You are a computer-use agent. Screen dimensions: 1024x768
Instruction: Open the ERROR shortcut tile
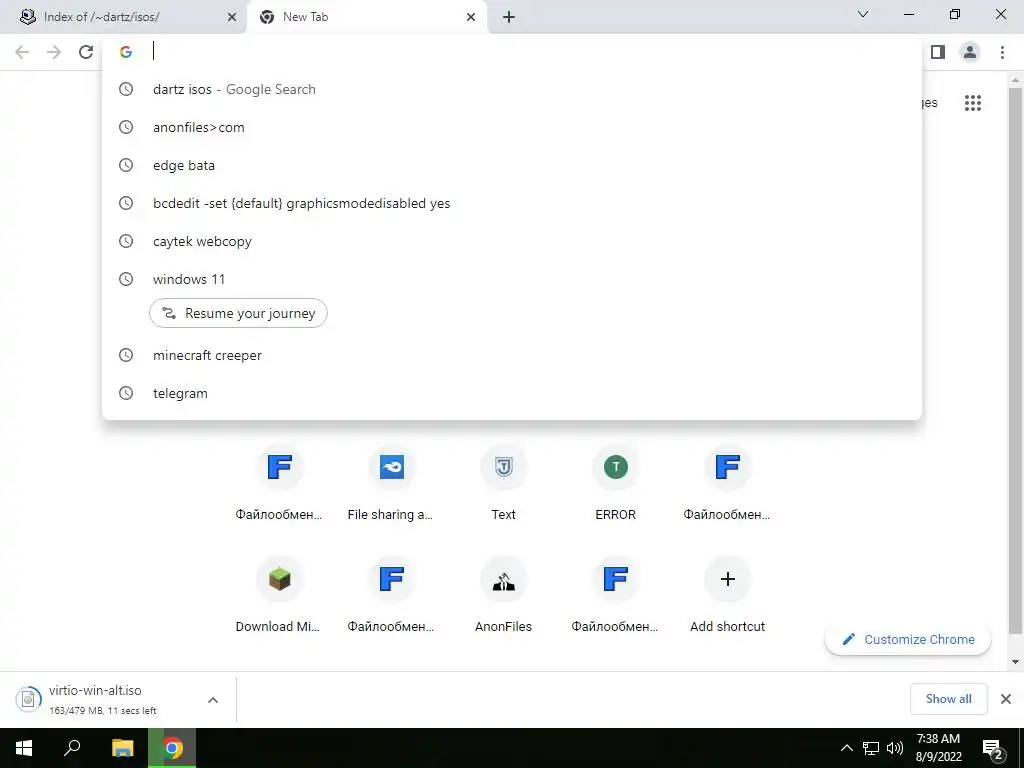[x=615, y=485]
